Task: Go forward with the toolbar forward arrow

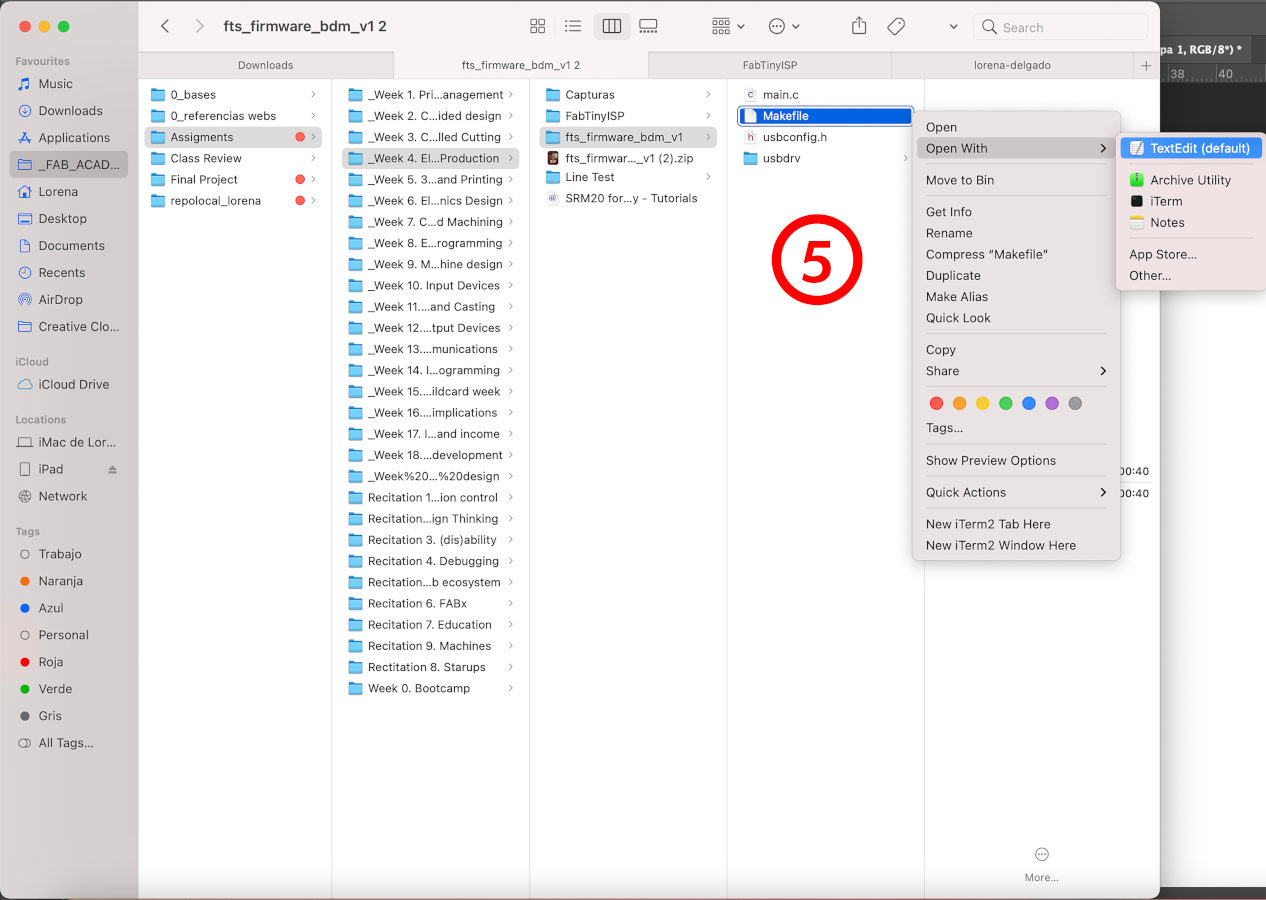Action: [200, 27]
